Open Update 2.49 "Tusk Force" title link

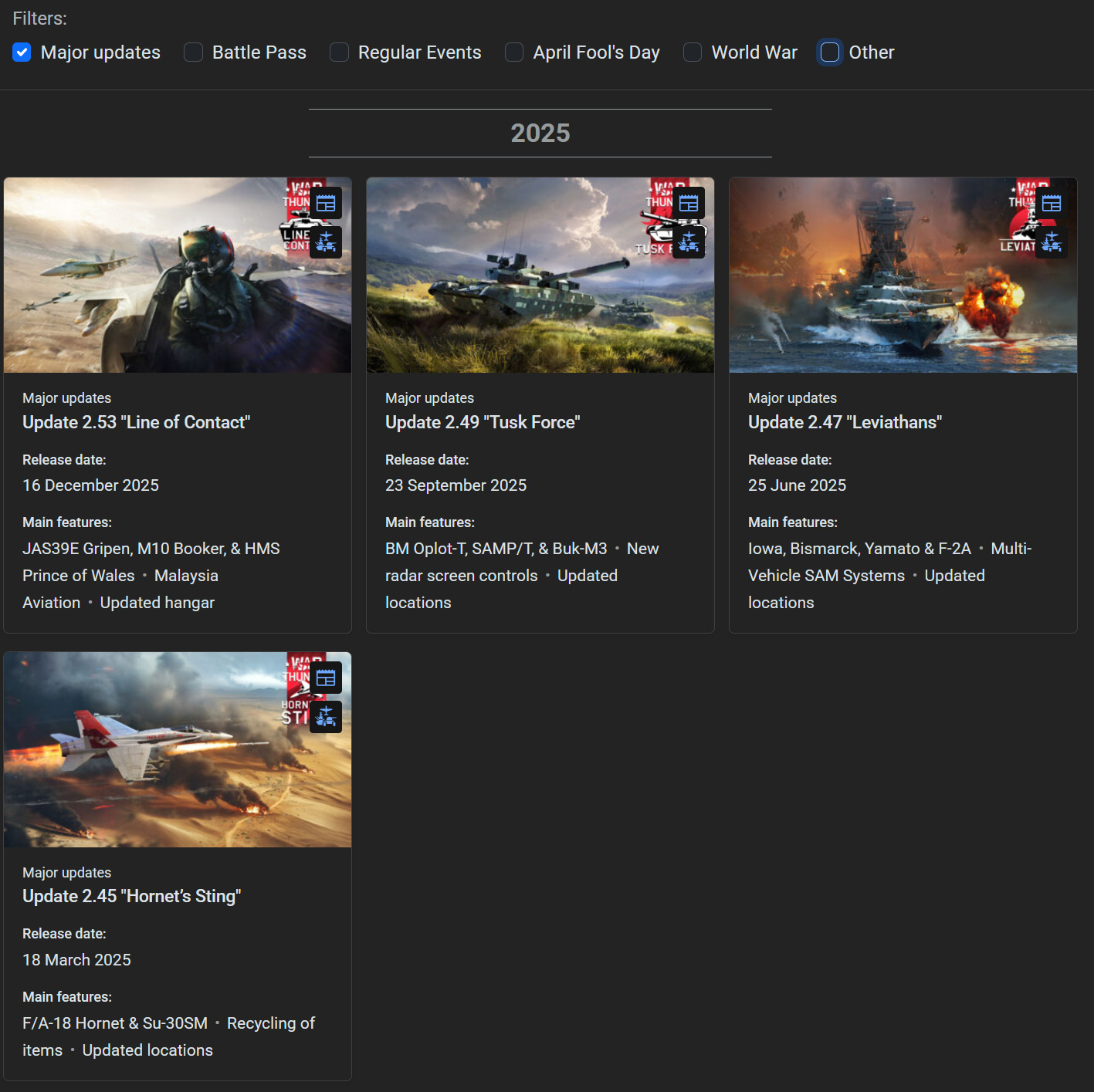(x=483, y=422)
